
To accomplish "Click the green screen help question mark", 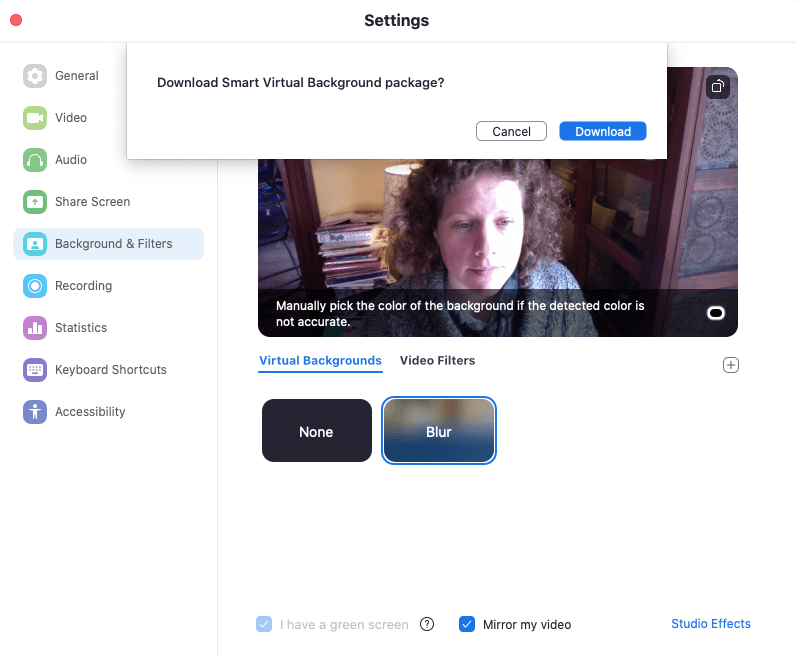I will 427,624.
